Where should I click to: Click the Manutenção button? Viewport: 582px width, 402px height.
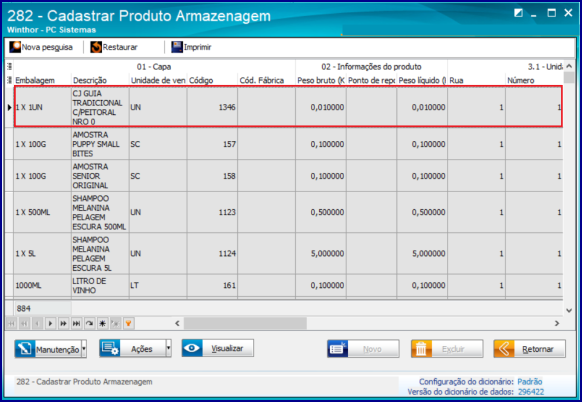point(48,349)
